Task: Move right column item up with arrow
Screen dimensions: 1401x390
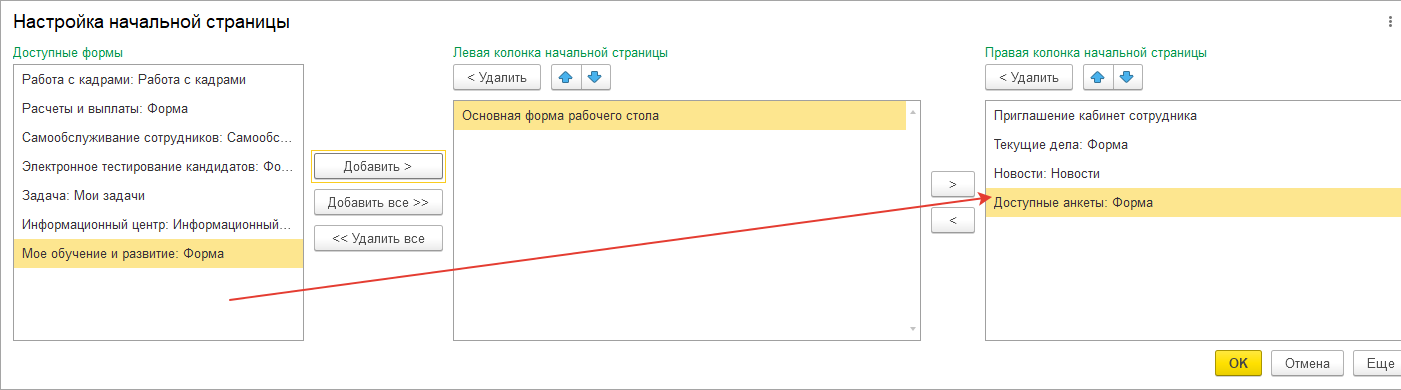Action: pos(1097,77)
